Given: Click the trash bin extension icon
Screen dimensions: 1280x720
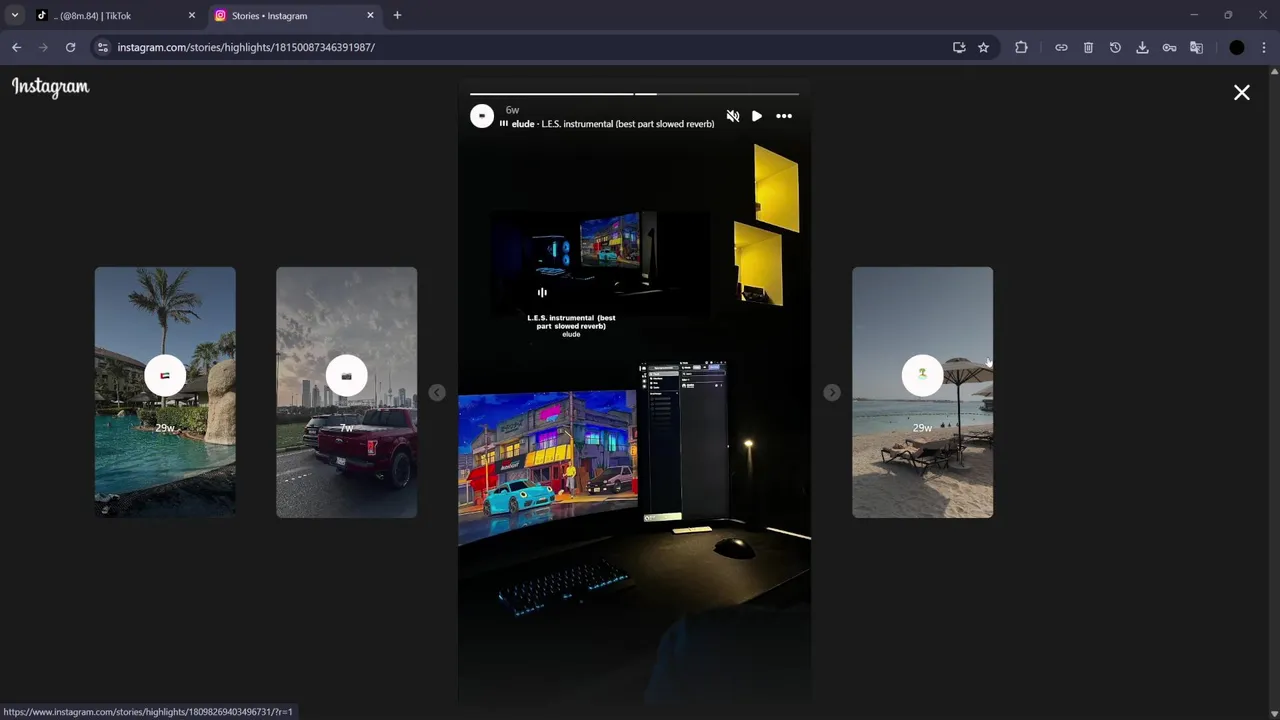Looking at the screenshot, I should pos(1088,47).
